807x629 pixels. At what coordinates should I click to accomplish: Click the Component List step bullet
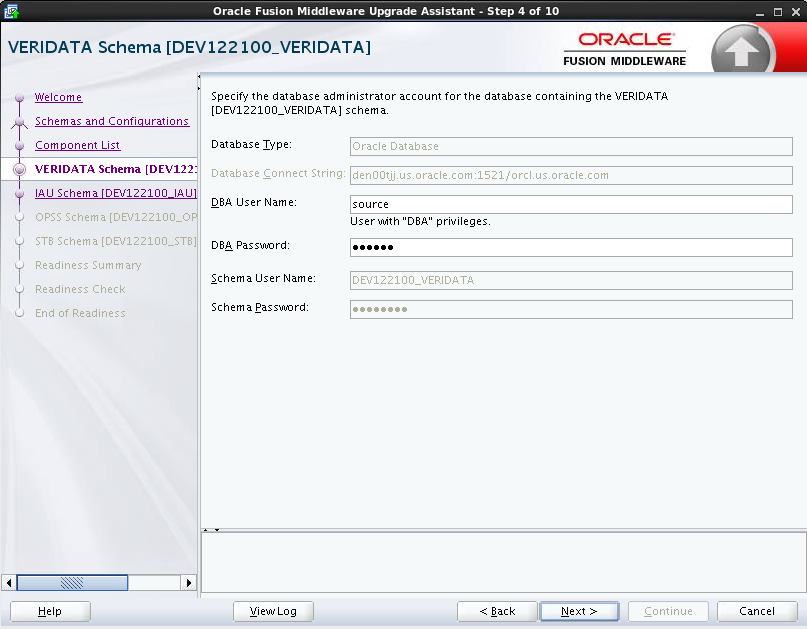click(20, 146)
